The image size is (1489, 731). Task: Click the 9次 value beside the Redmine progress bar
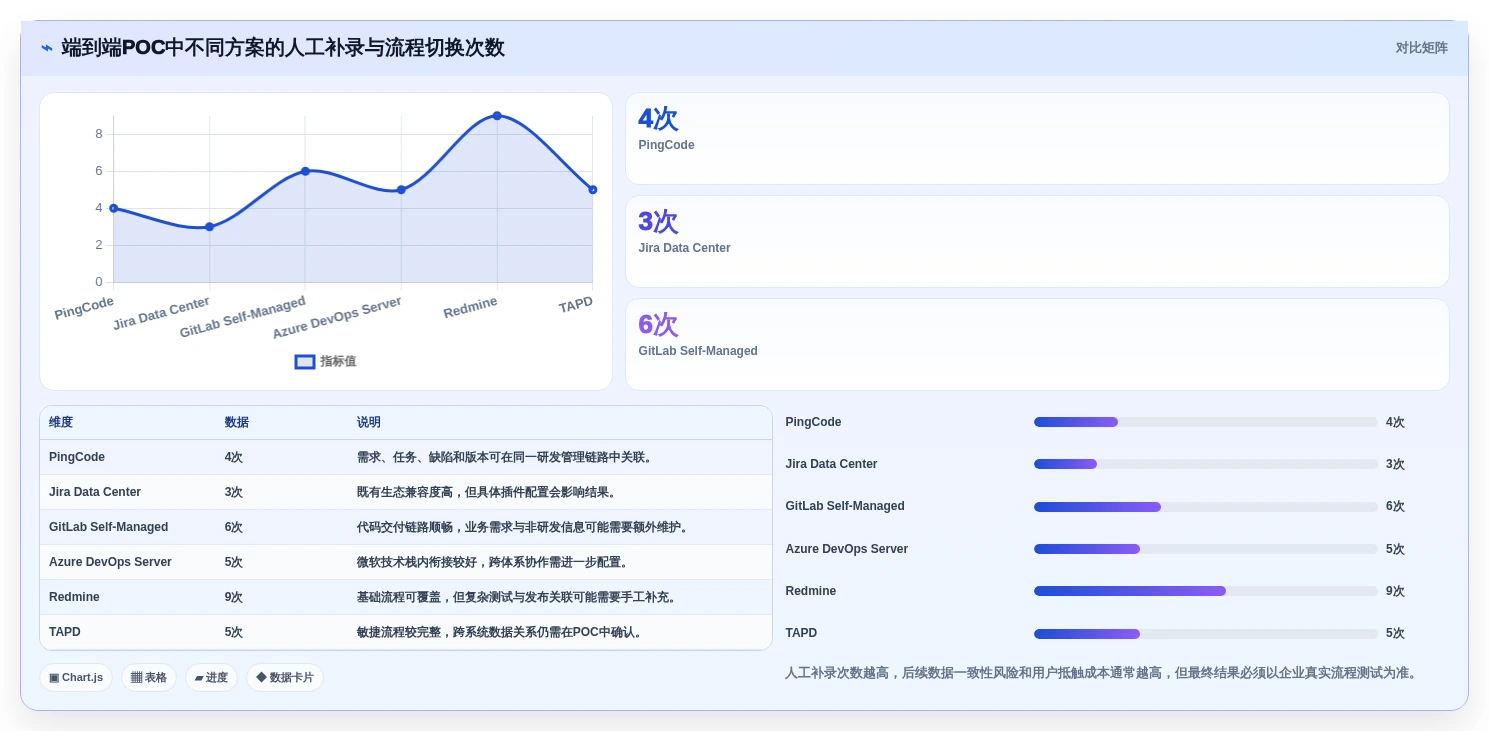tap(1395, 591)
